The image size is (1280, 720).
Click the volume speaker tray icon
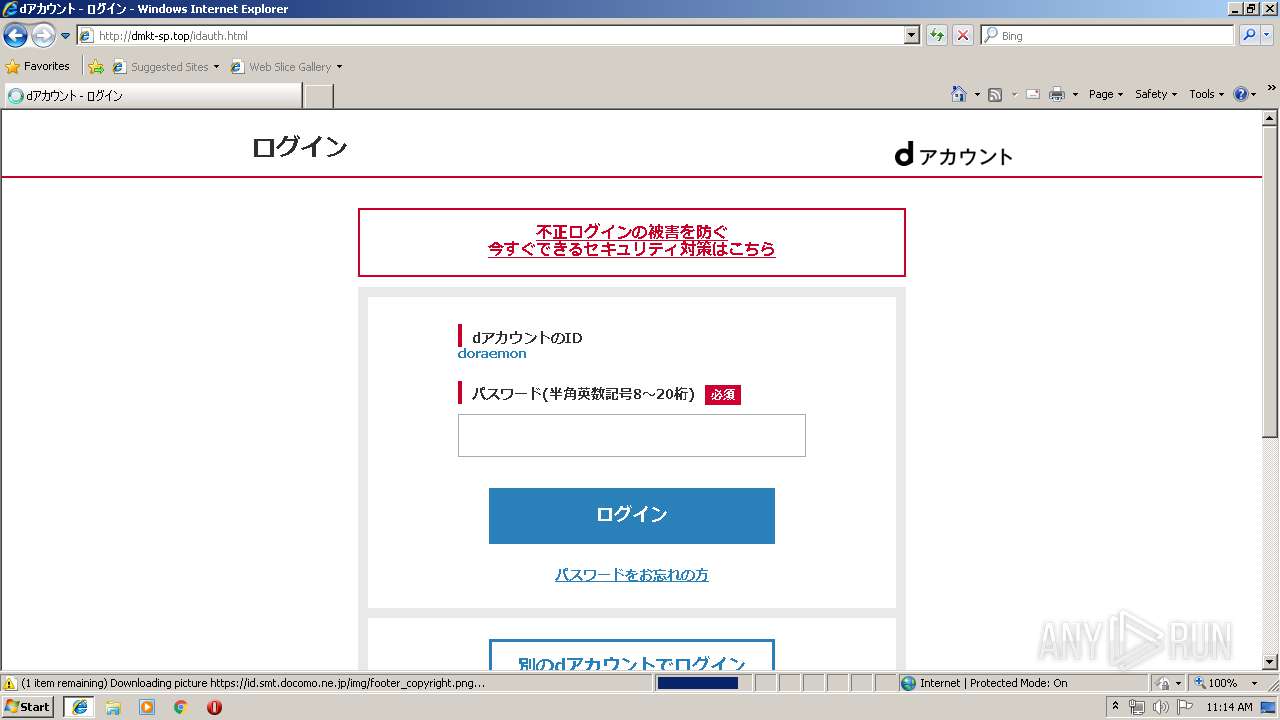coord(1160,707)
